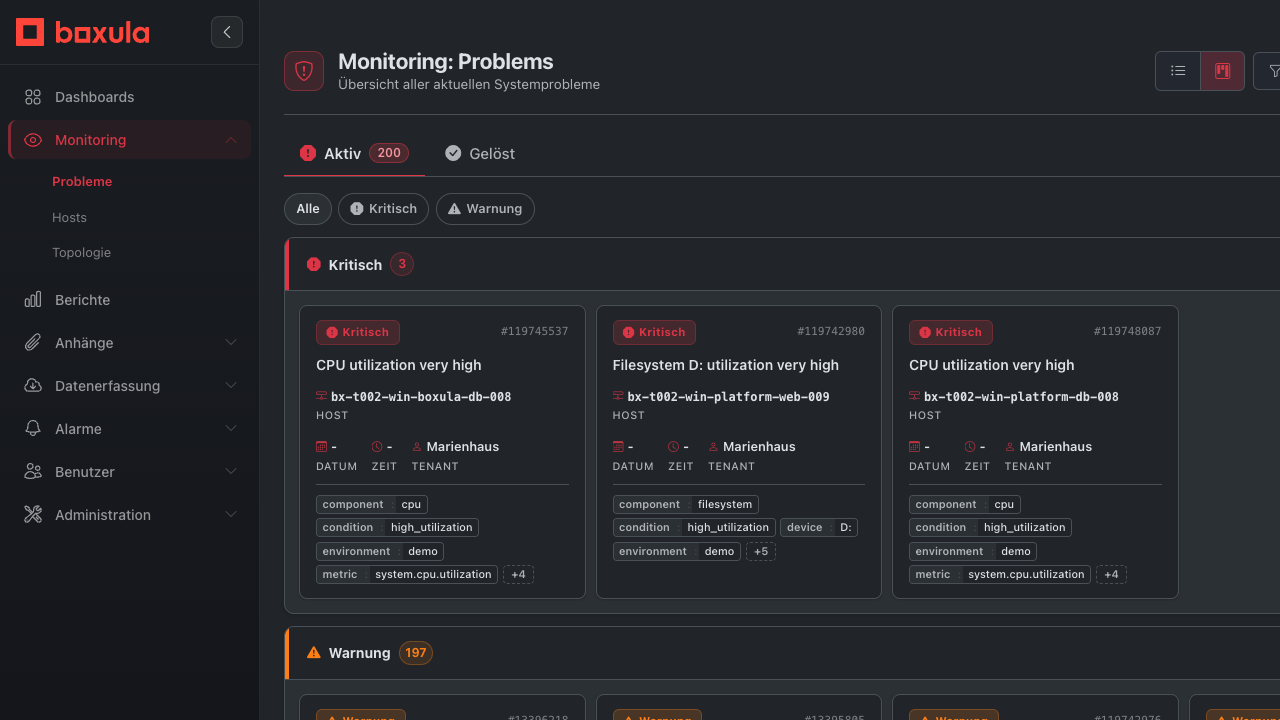Image resolution: width=1280 pixels, height=720 pixels.
Task: Switch to list view
Action: click(1178, 71)
